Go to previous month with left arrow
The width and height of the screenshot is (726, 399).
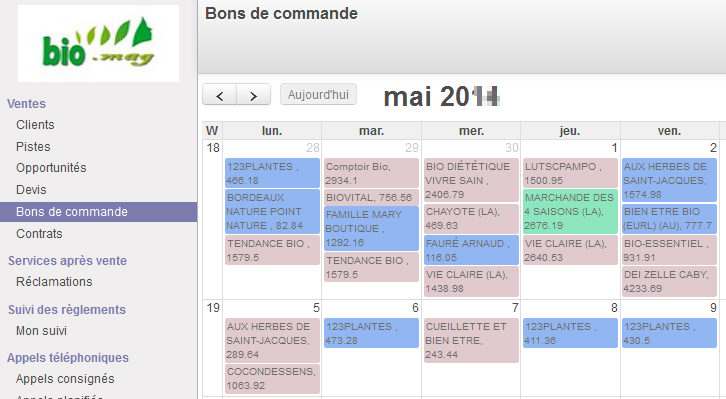(x=219, y=95)
